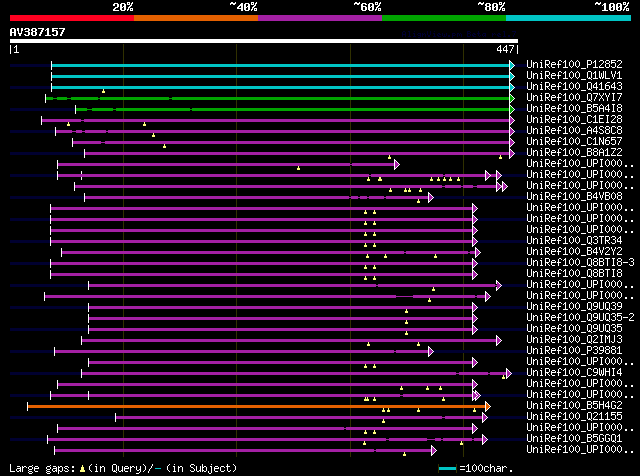640x476 pixels.
Task: Click the purple end arrowhead of Q21155 bar
Action: (484, 418)
